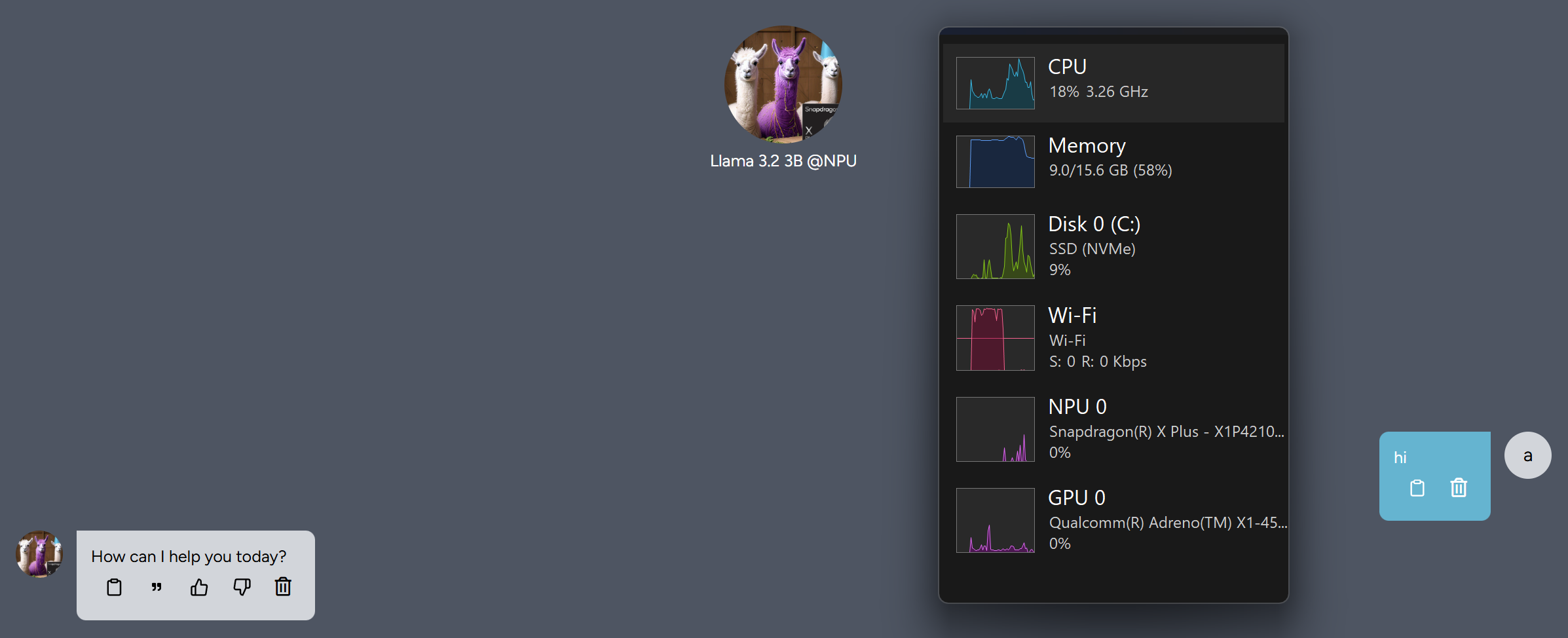The height and width of the screenshot is (638, 1568).
Task: Click the CPU usage graph thumbnail
Action: tap(996, 83)
